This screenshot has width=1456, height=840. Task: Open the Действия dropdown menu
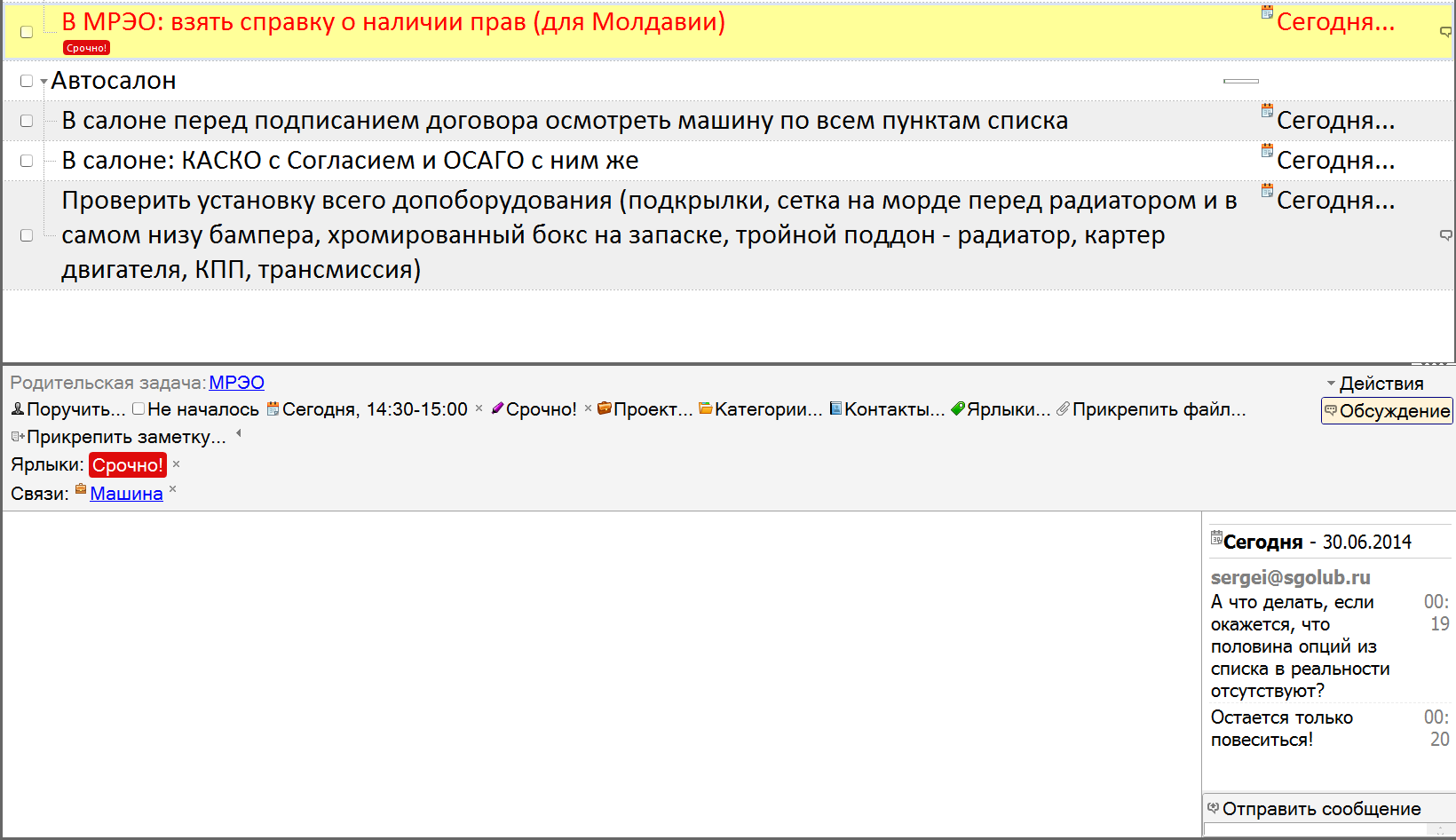click(x=1374, y=384)
